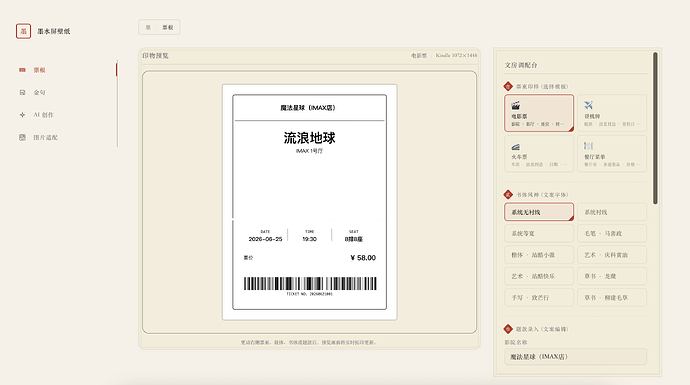
Task: Click the ticket icon beside 票根
Action: tap(22, 70)
